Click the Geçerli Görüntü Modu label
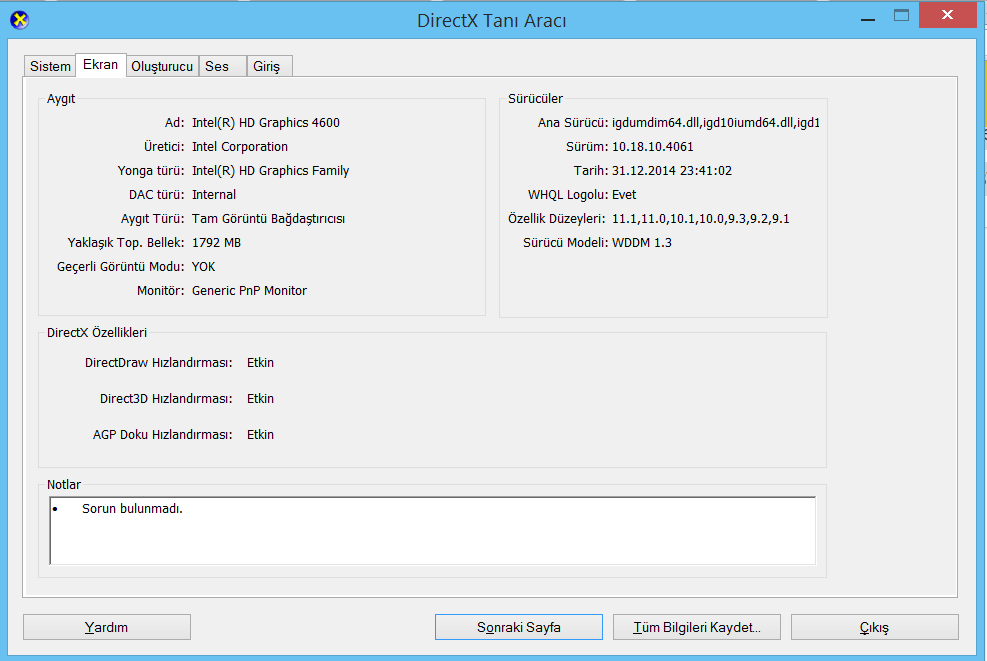Image resolution: width=987 pixels, height=661 pixels. tap(121, 266)
